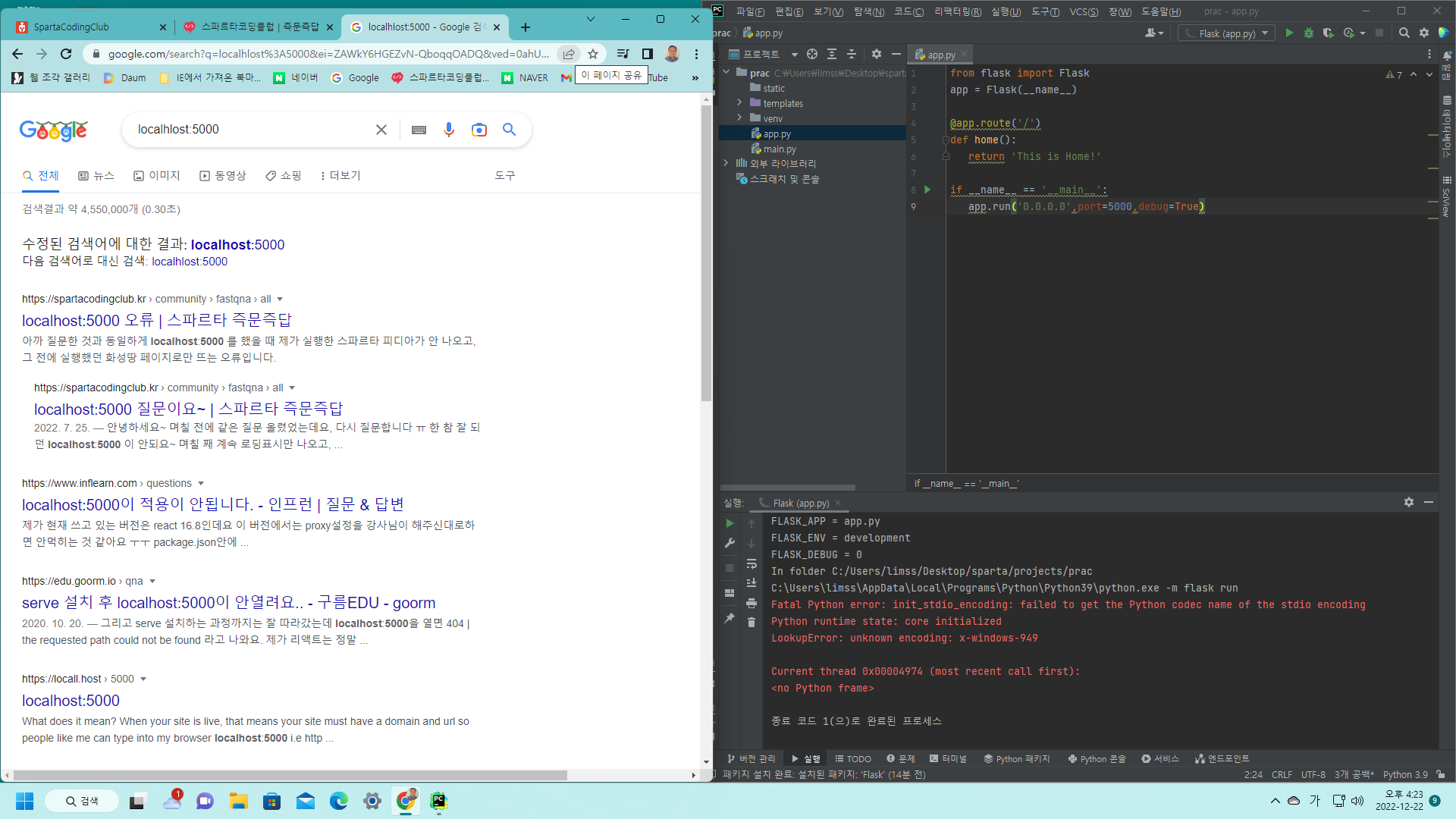Open the 파일(F) menu in PyCharm

pos(750,11)
